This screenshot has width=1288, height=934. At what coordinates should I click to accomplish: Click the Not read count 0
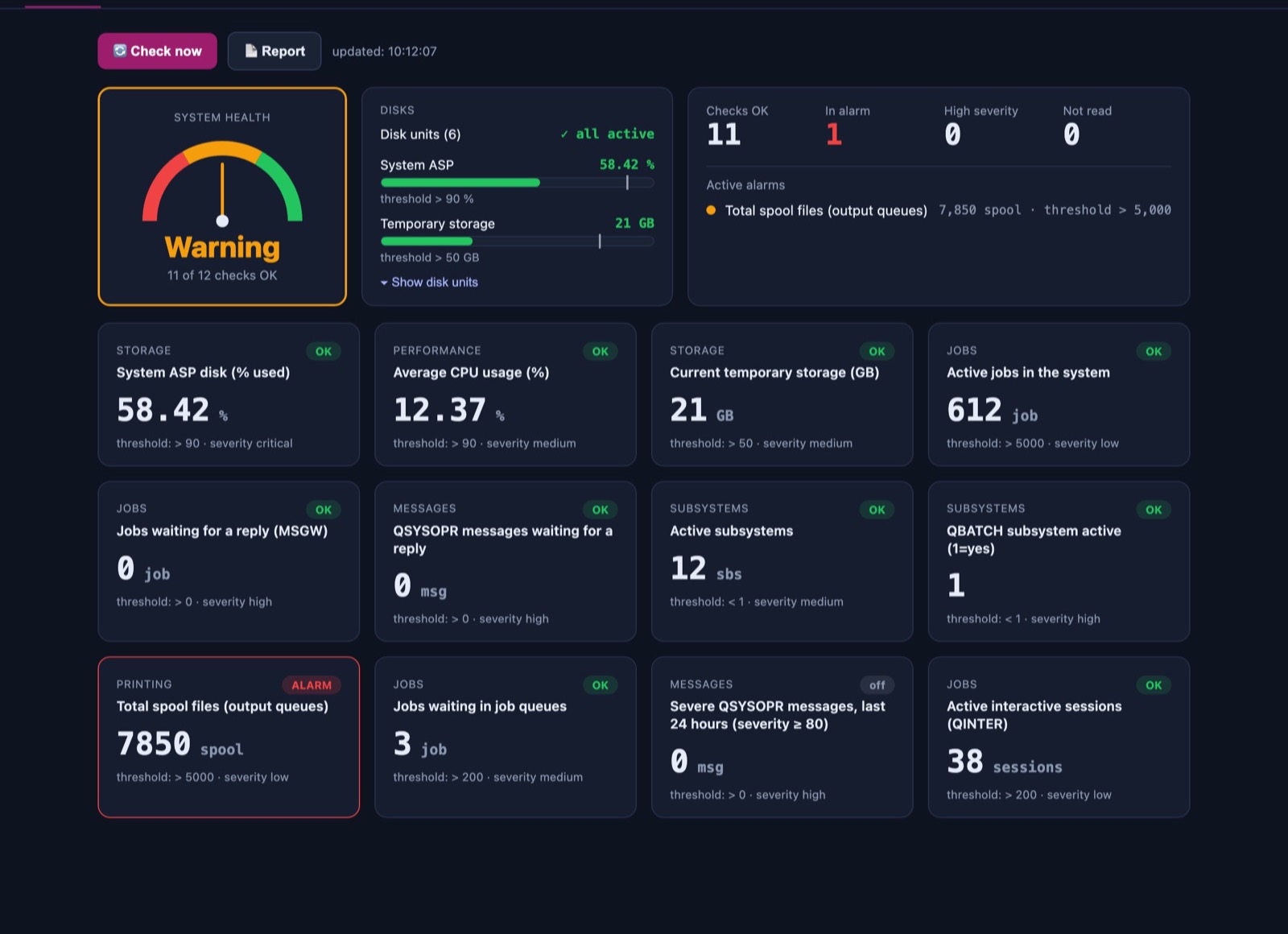pos(1071,134)
